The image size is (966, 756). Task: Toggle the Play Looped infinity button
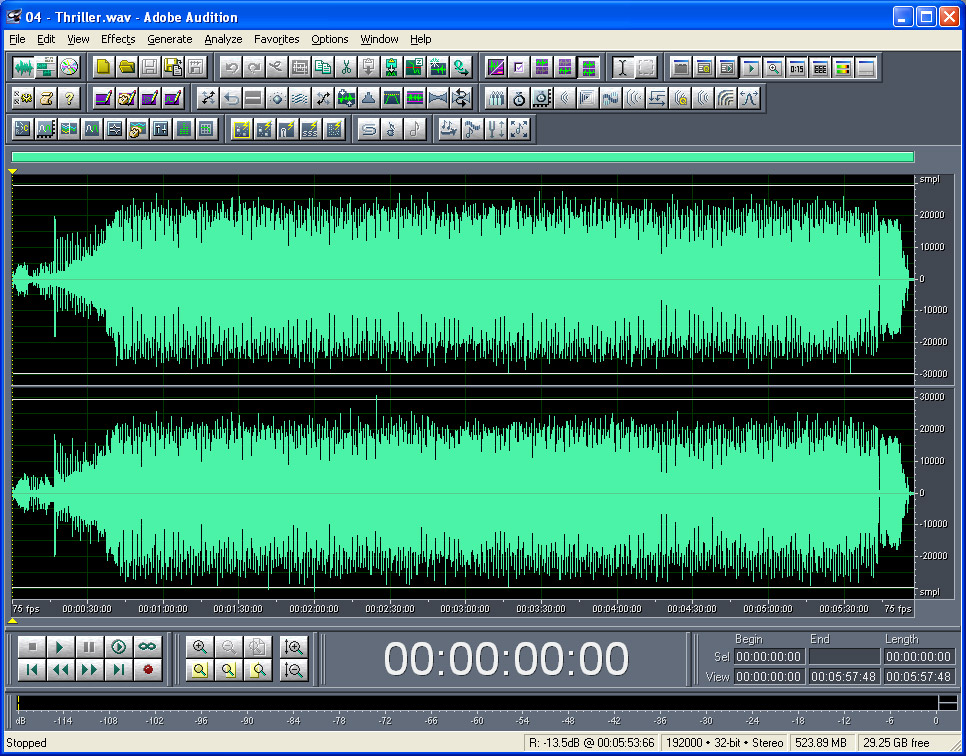click(148, 647)
